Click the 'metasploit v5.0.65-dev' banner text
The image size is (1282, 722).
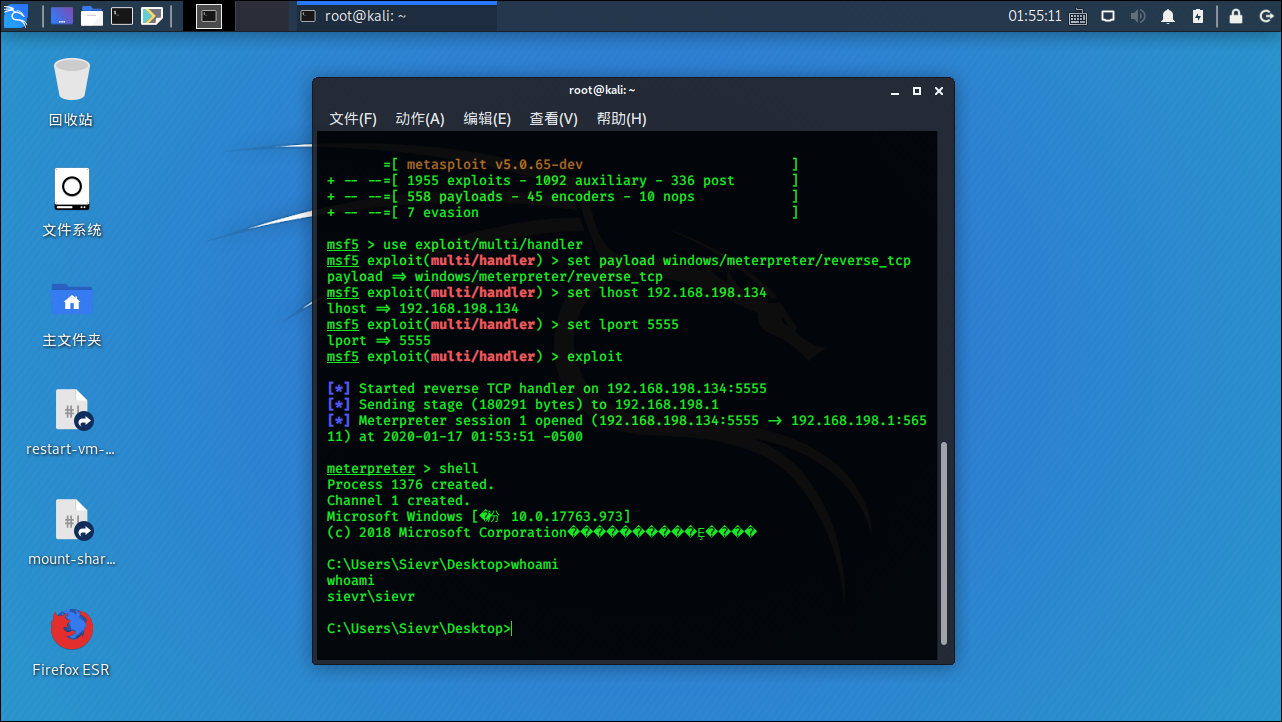495,165
